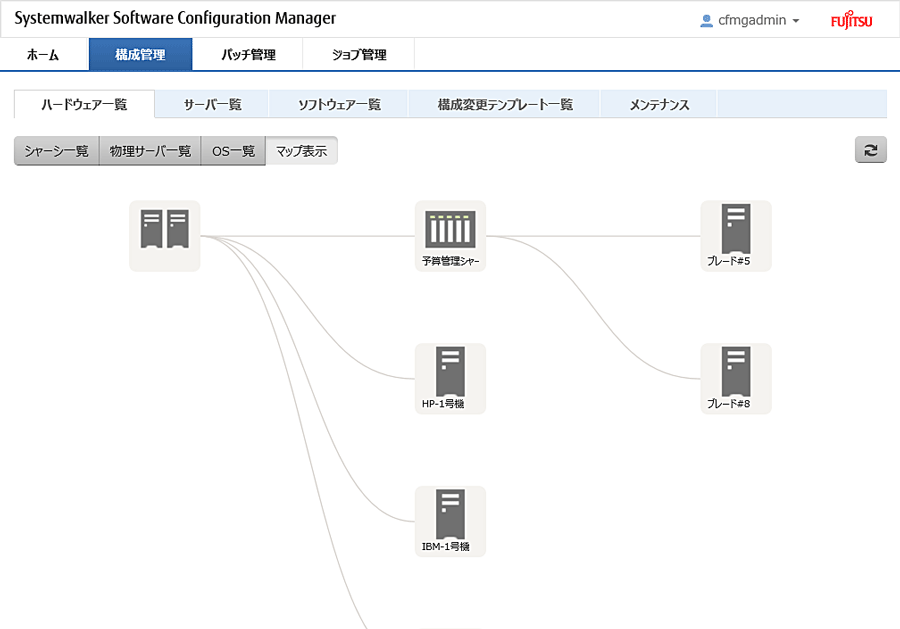The width and height of the screenshot is (900, 629).
Task: Click the HP-1号機 node label
Action: [443, 404]
